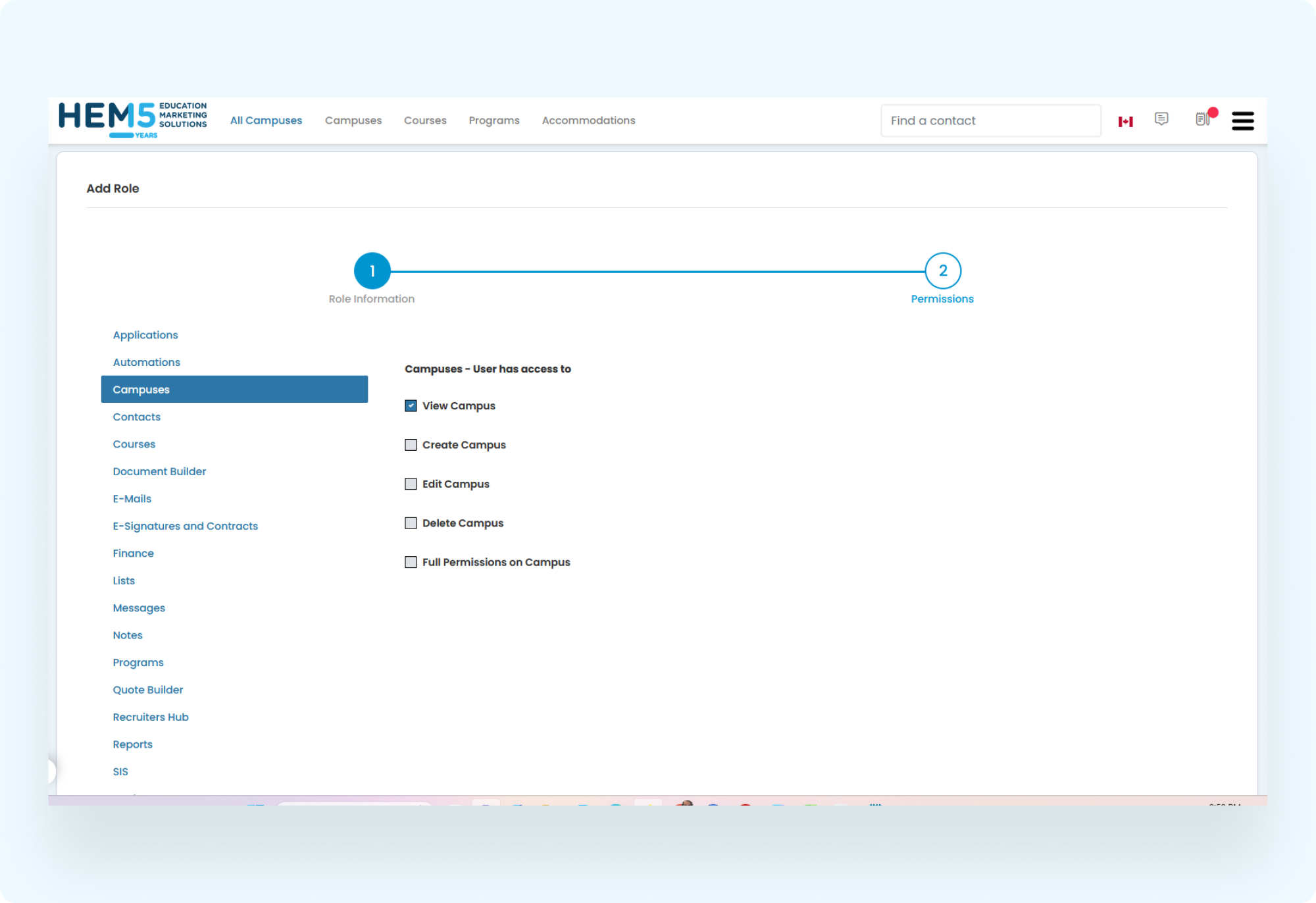Select Automations in the sidebar

146,362
